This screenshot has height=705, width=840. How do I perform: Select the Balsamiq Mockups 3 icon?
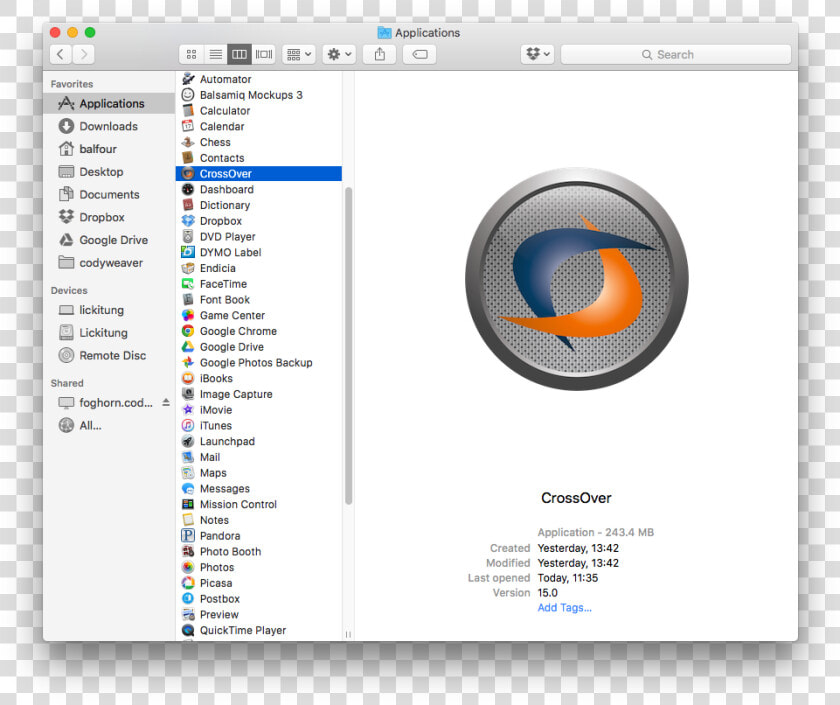tap(188, 95)
